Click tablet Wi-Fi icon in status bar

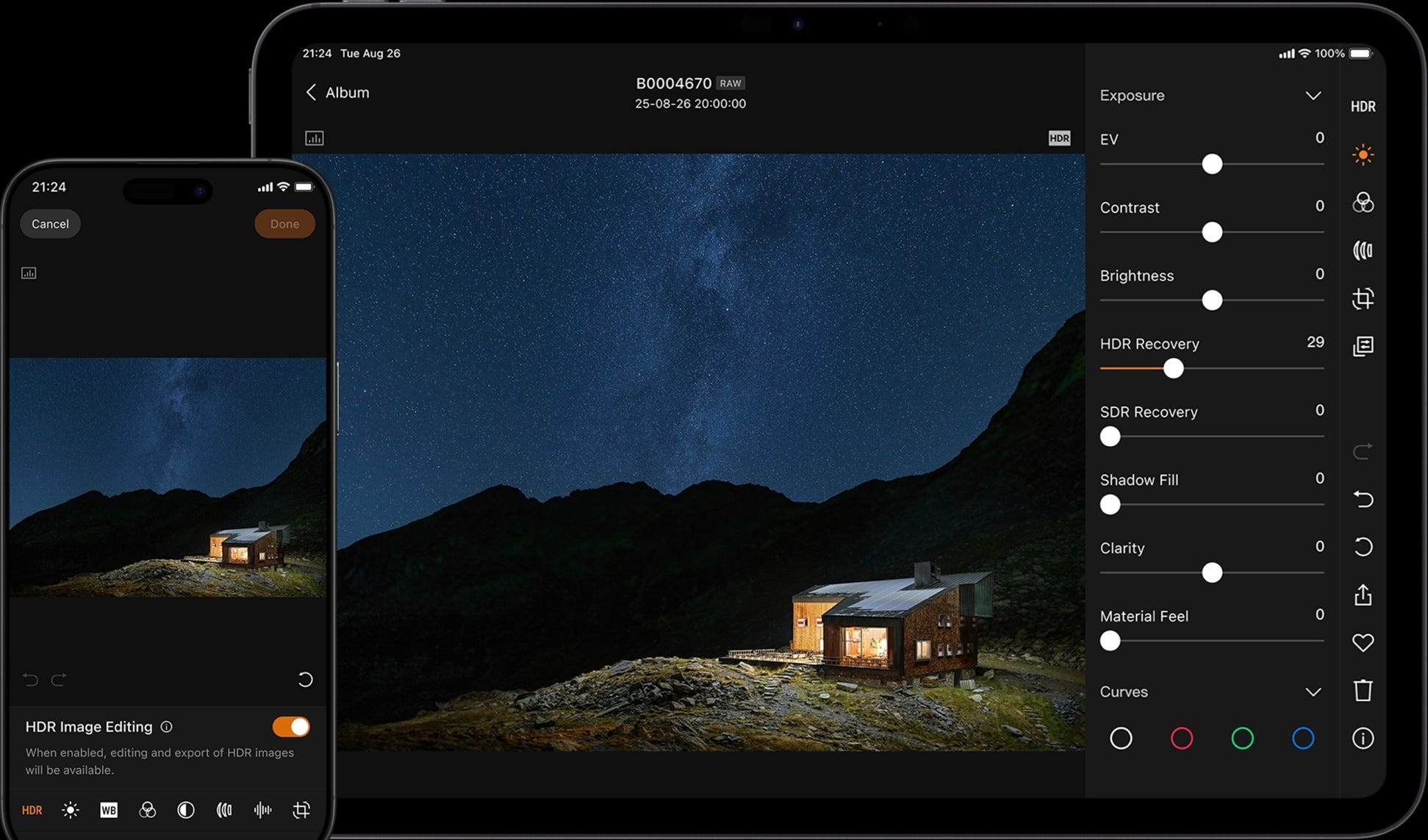tap(1305, 53)
